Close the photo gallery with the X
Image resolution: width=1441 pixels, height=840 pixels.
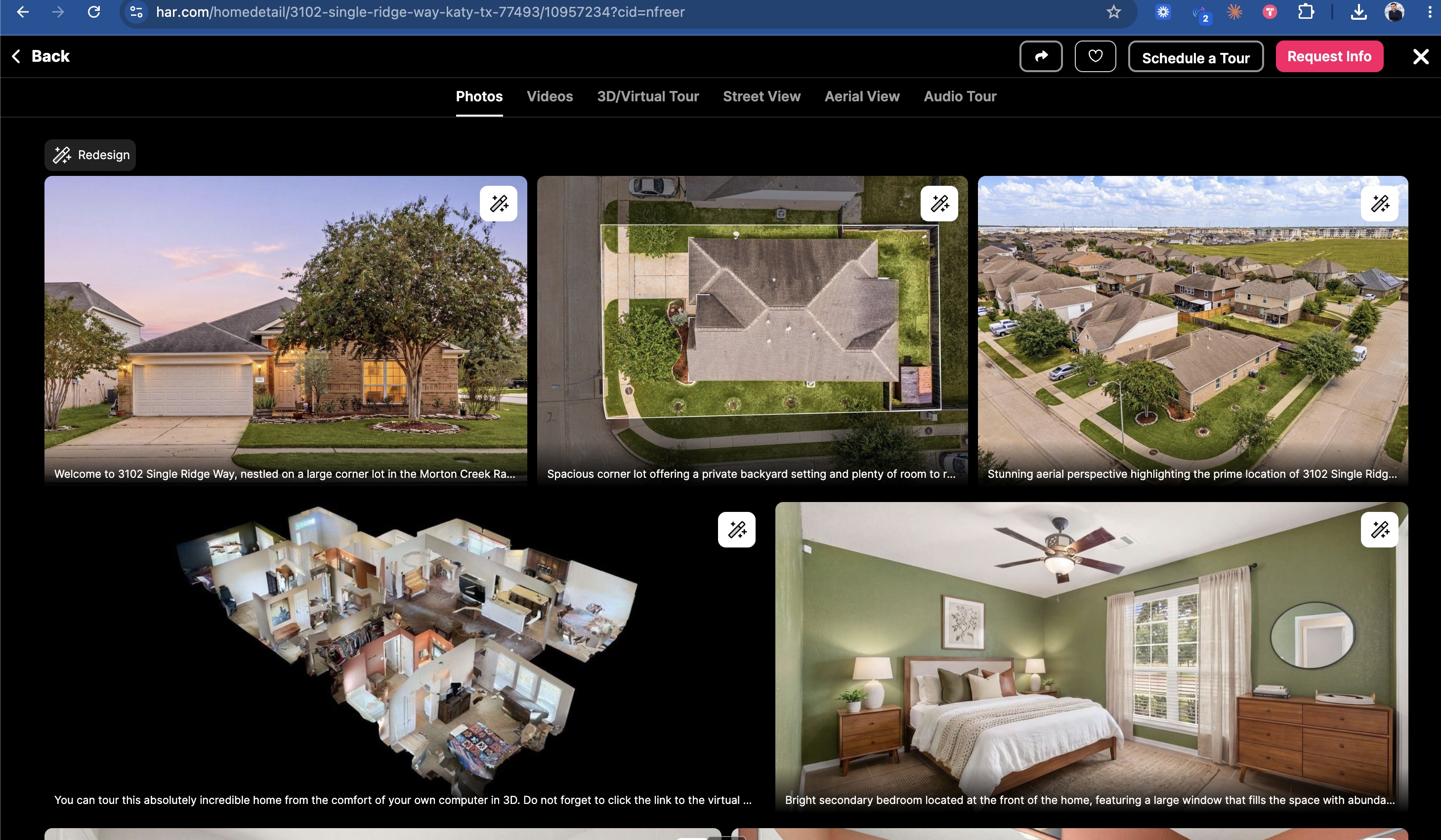tap(1420, 57)
